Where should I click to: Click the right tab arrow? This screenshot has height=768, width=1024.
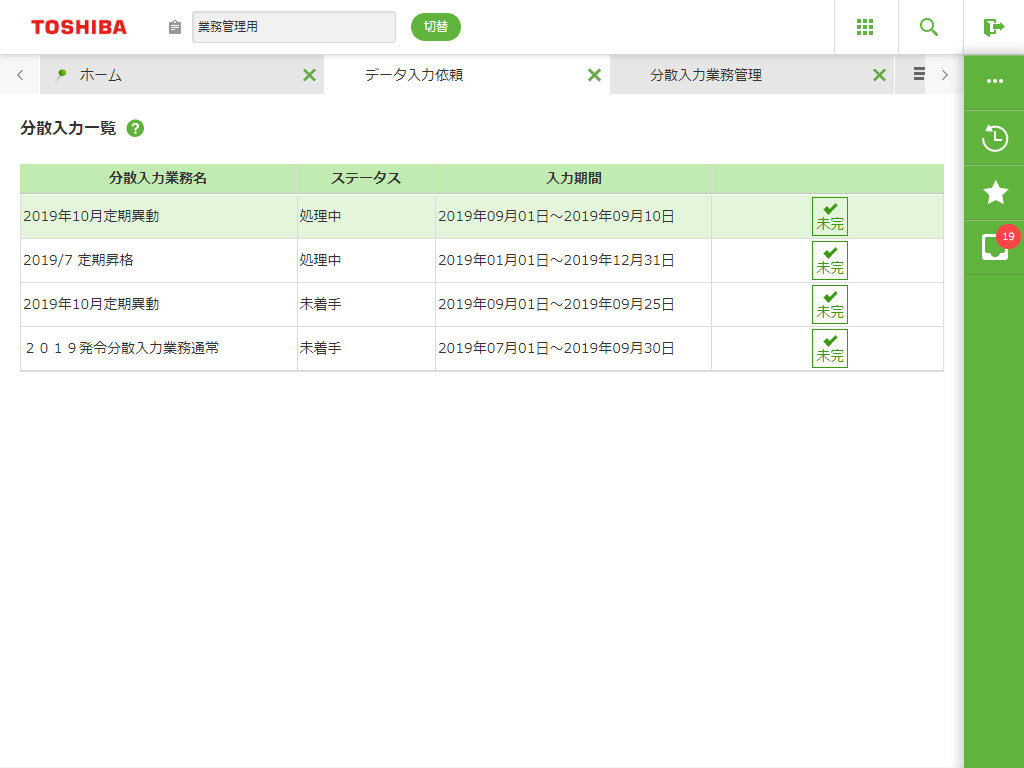(944, 75)
